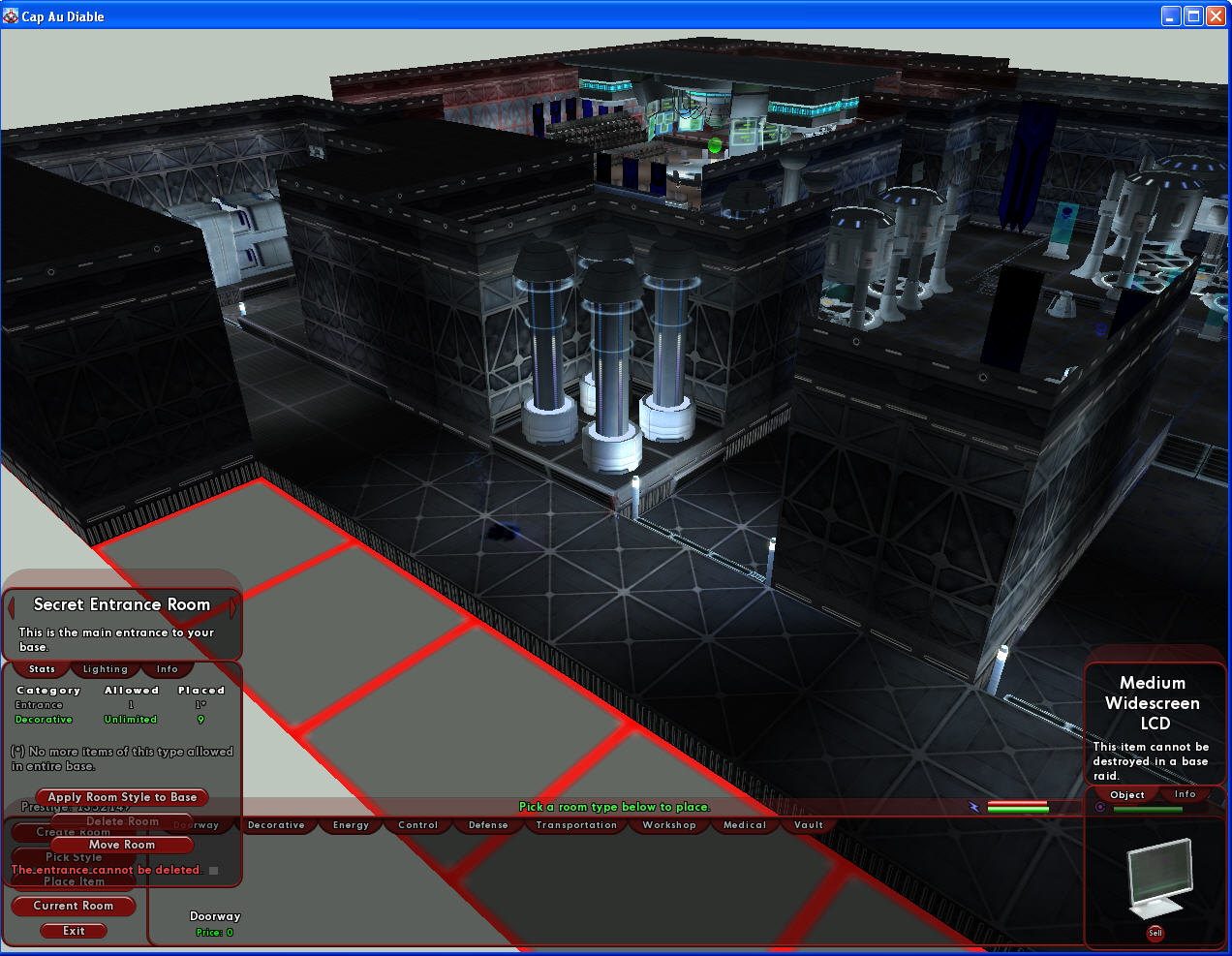Select the Workshop room category tab

pyautogui.click(x=669, y=825)
